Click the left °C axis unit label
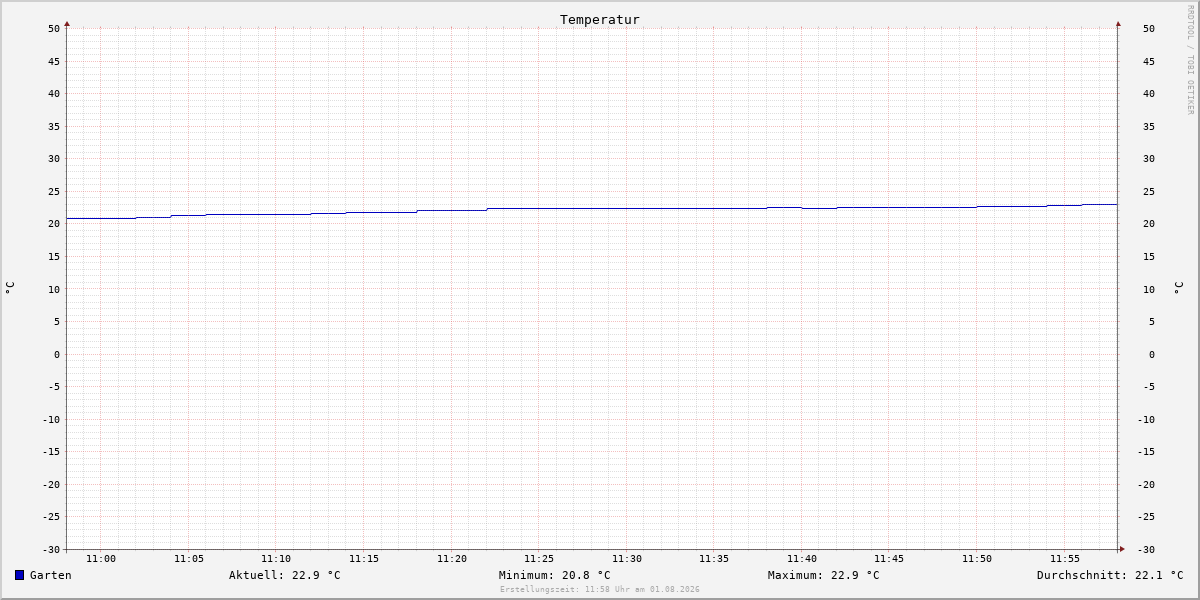This screenshot has height=600, width=1200. (x=10, y=288)
